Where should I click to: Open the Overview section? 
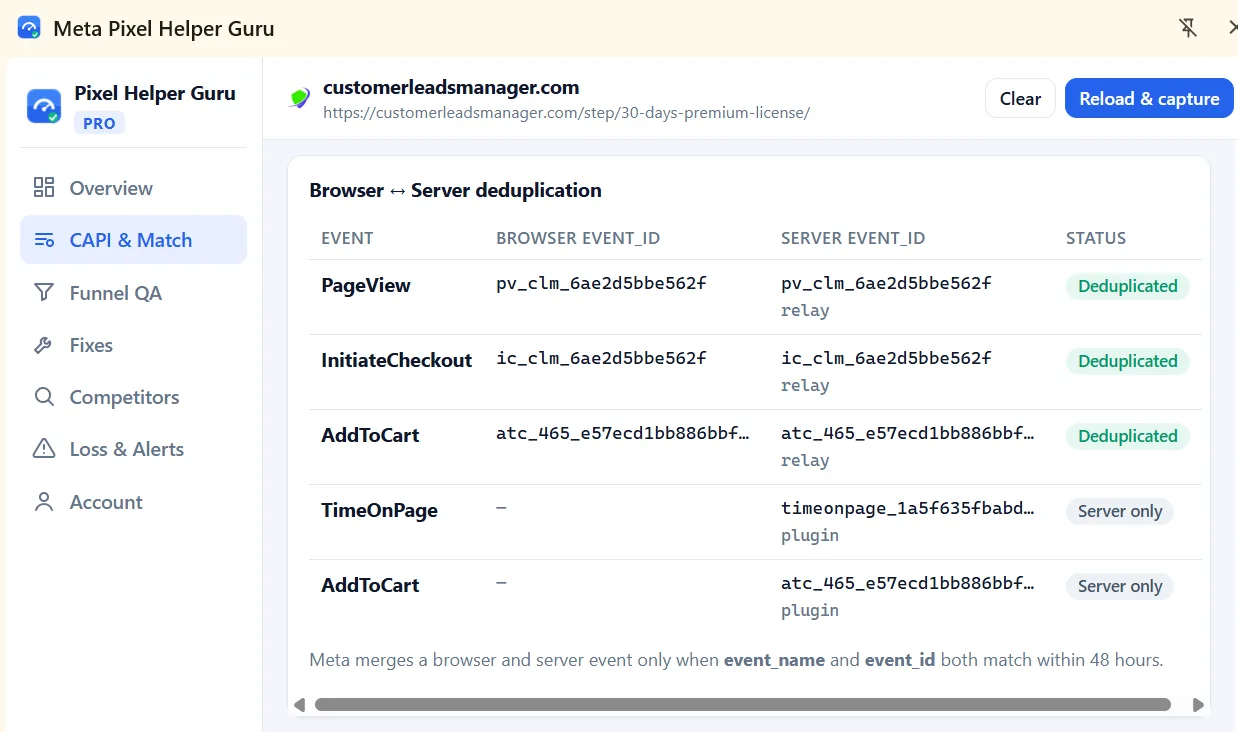click(133, 188)
